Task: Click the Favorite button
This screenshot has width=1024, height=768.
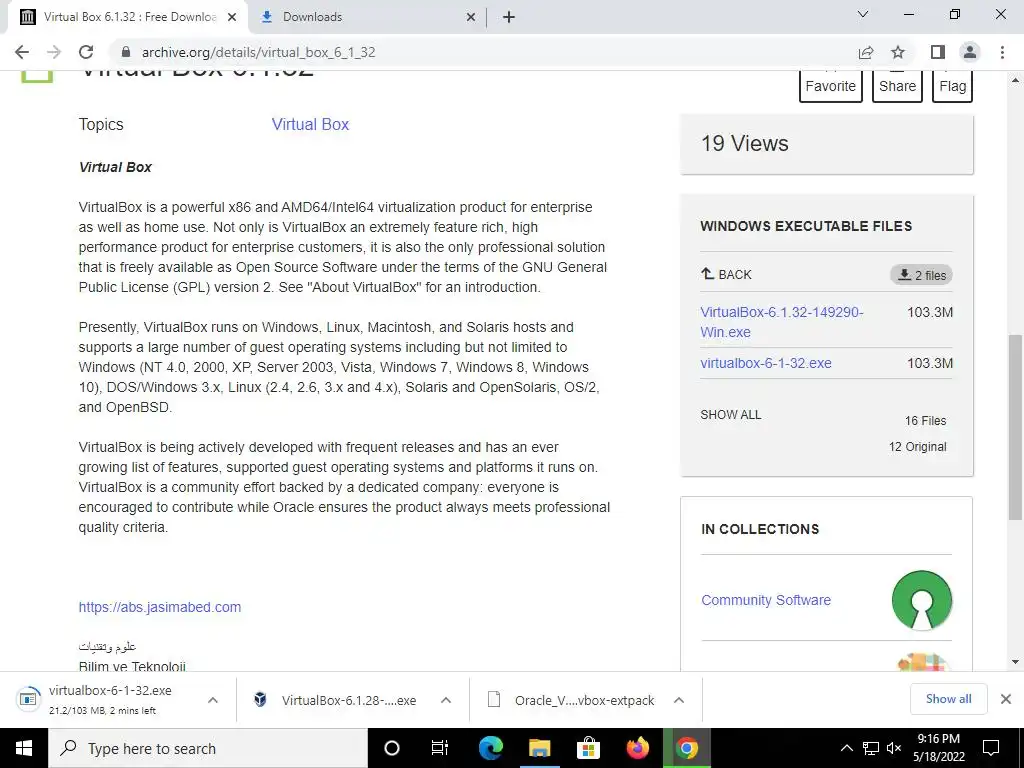Action: coord(831,86)
